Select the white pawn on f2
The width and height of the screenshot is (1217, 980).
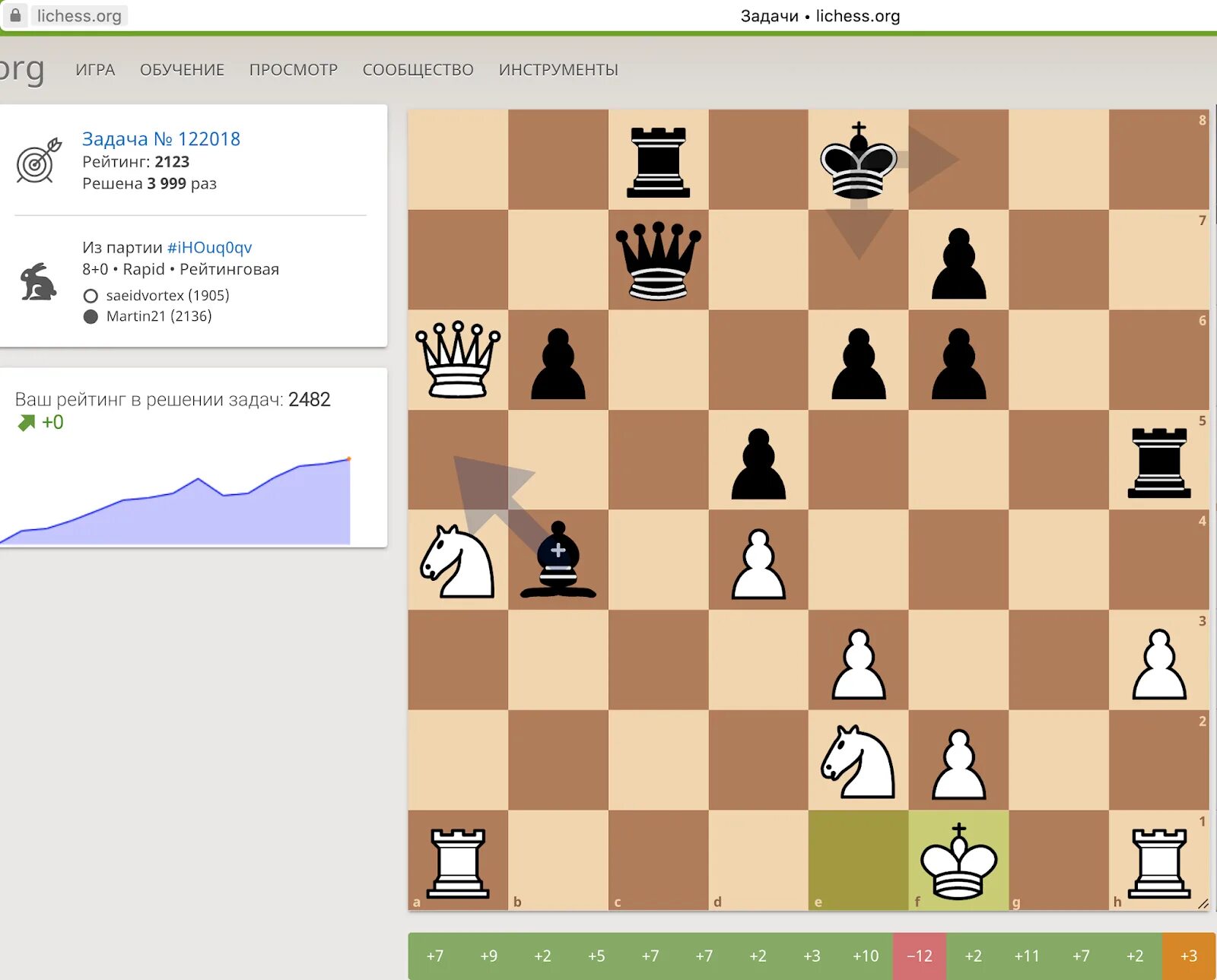coord(959,764)
